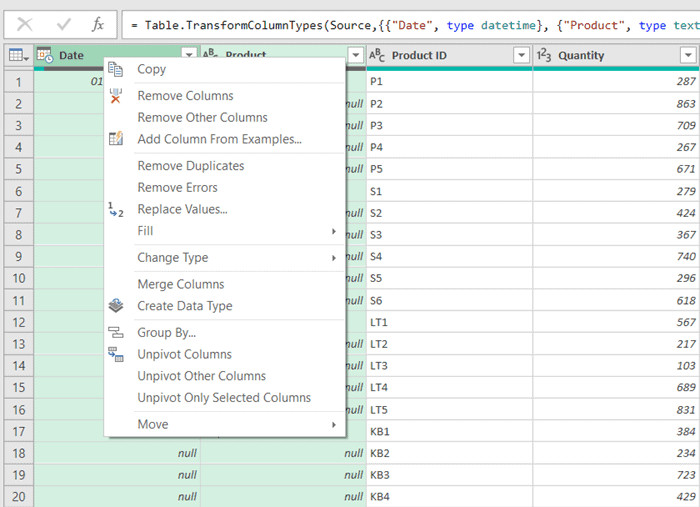Screen dimensions: 700x507
Task: Open the Quantity column filter dropdown
Action: (x=687, y=55)
